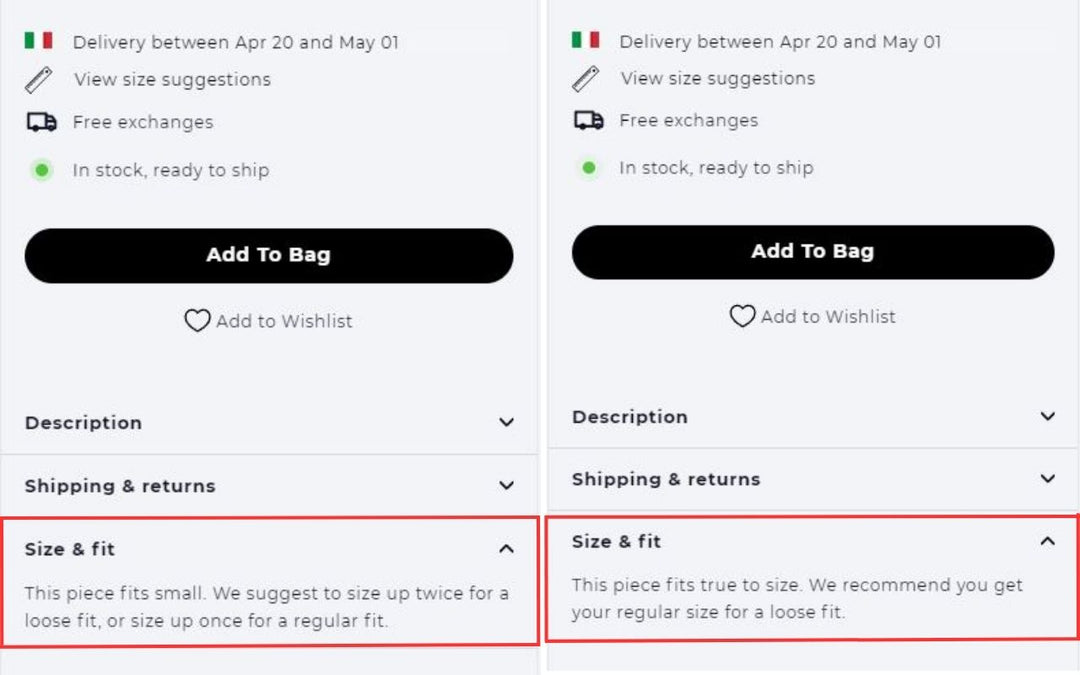Click the delivery truck icon in right panel
Image resolution: width=1080 pixels, height=675 pixels.
click(x=588, y=120)
